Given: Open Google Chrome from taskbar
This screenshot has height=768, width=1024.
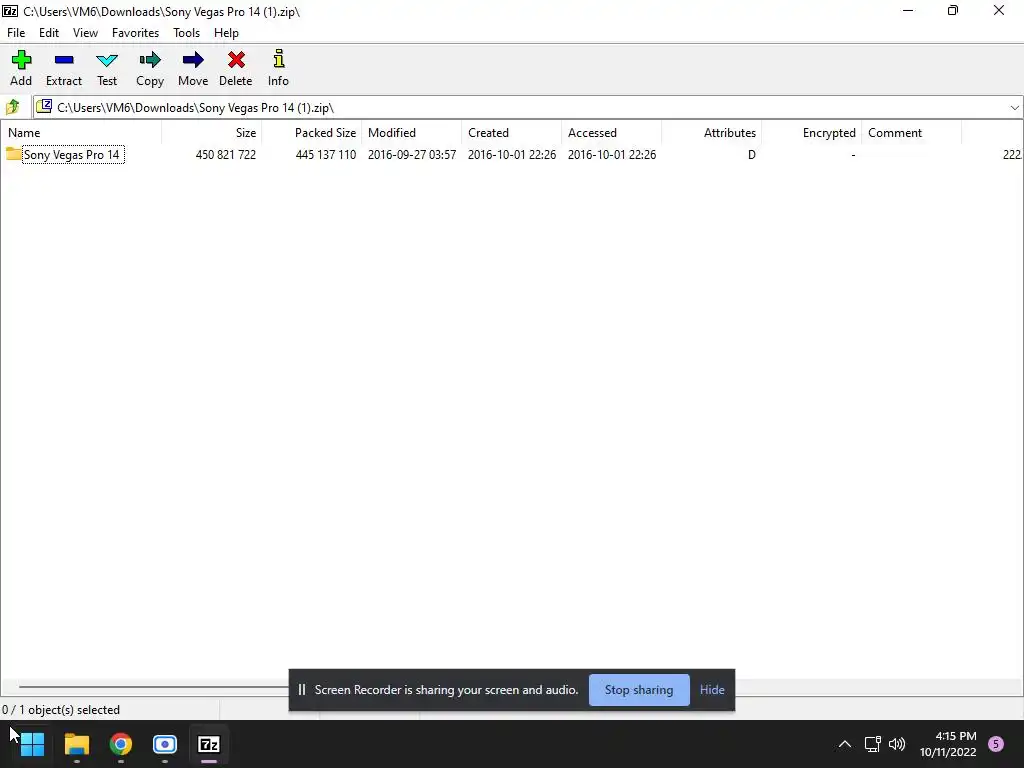Looking at the screenshot, I should 121,744.
